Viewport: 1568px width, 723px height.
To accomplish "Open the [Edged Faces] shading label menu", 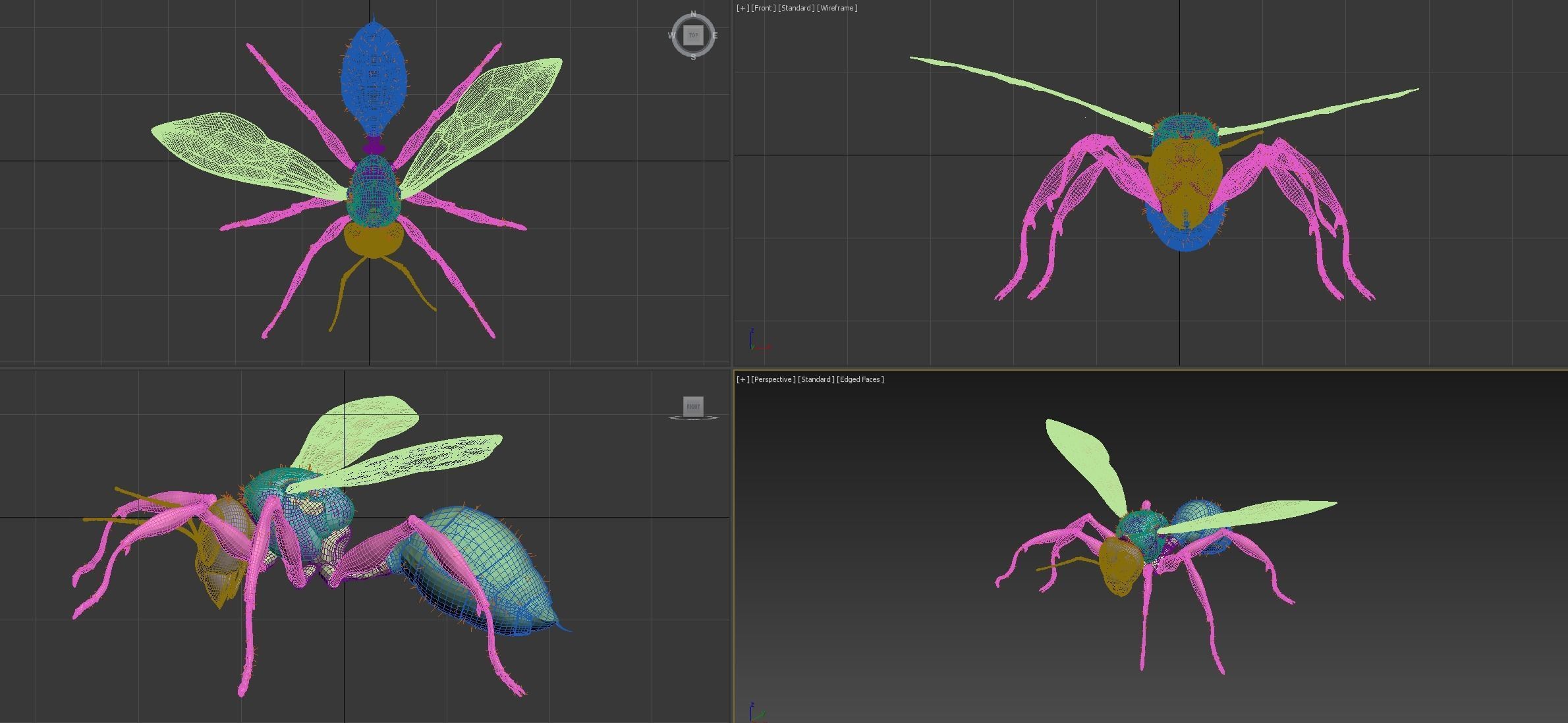I will 860,379.
